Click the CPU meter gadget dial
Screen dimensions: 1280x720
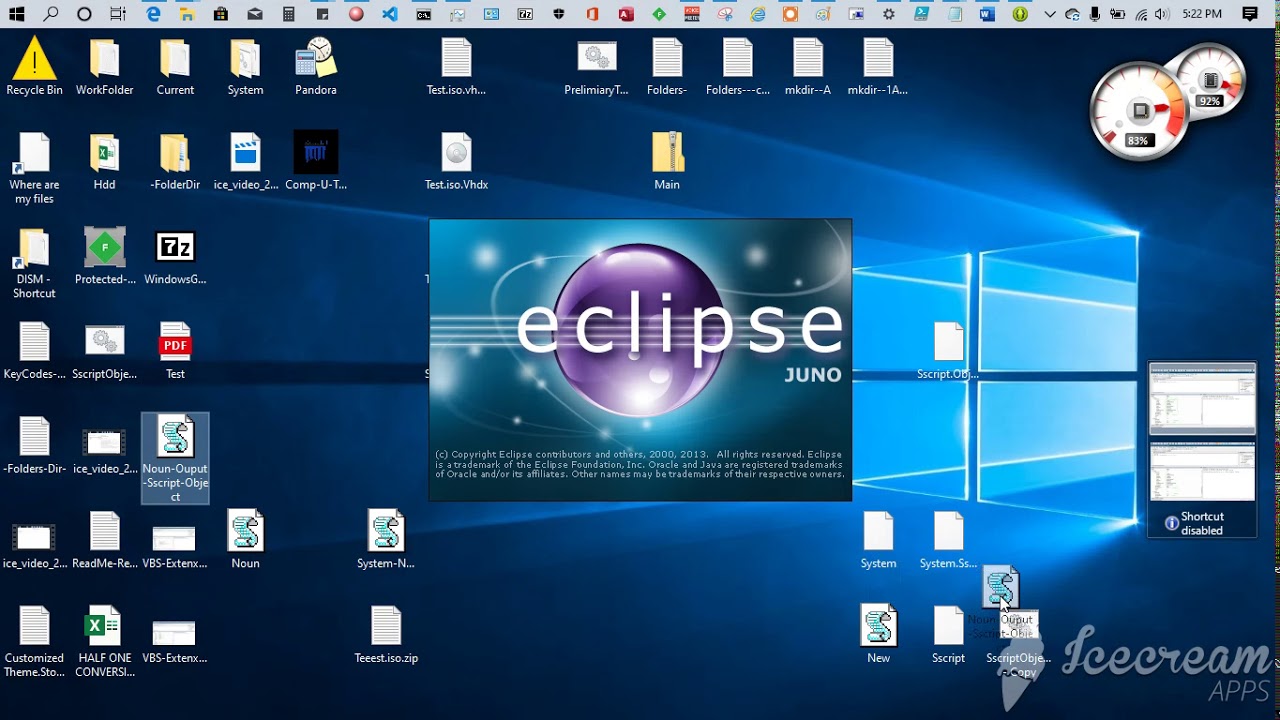pyautogui.click(x=1138, y=111)
